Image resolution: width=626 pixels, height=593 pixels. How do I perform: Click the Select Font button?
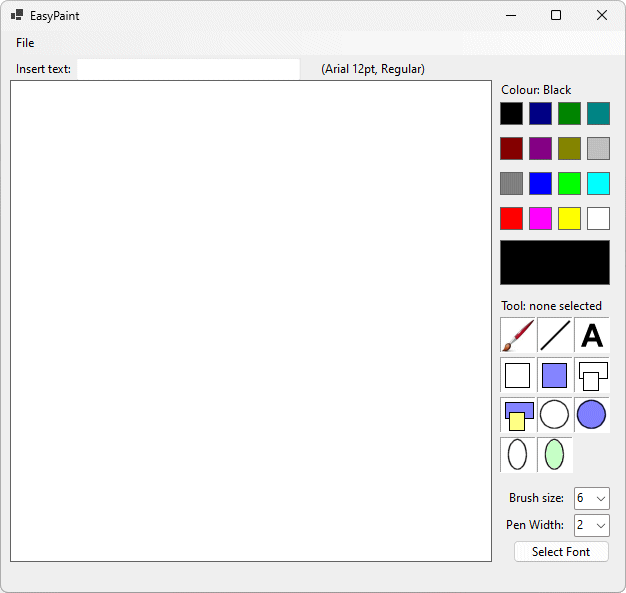(x=561, y=552)
